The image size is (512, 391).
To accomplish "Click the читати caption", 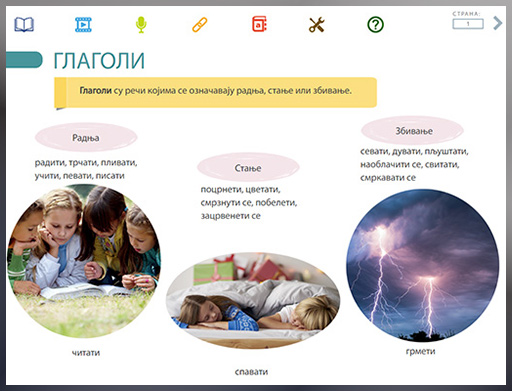I will tap(86, 353).
